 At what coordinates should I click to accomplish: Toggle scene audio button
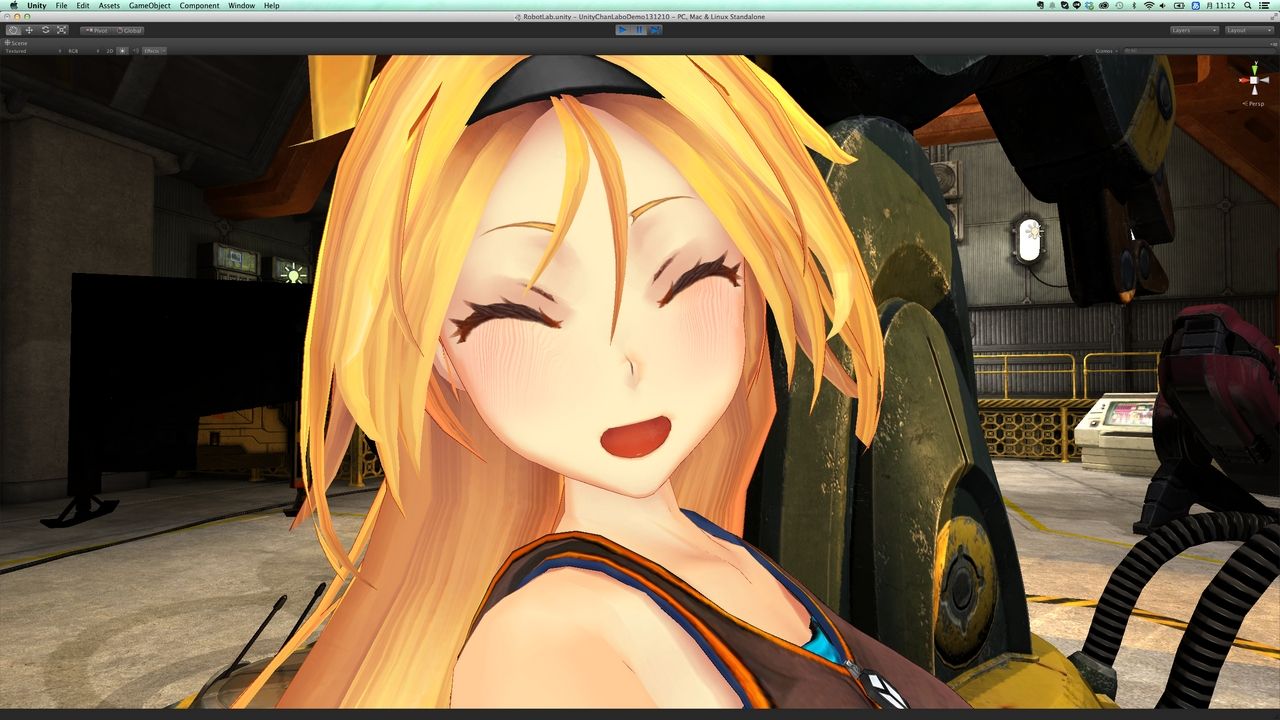135,51
